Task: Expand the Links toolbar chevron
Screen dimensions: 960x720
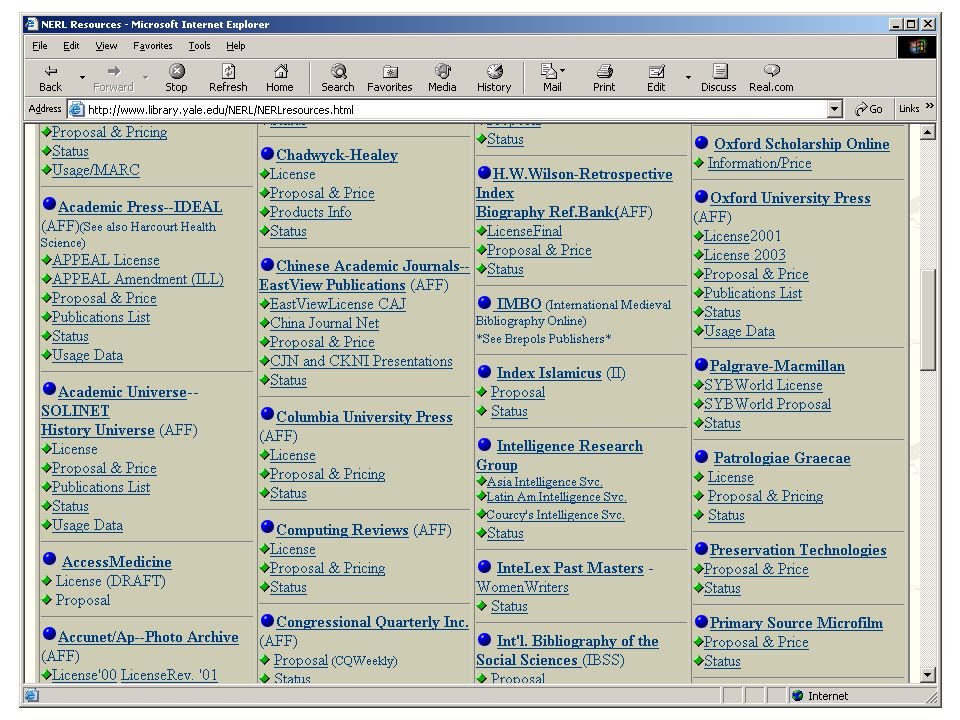Action: (x=930, y=106)
